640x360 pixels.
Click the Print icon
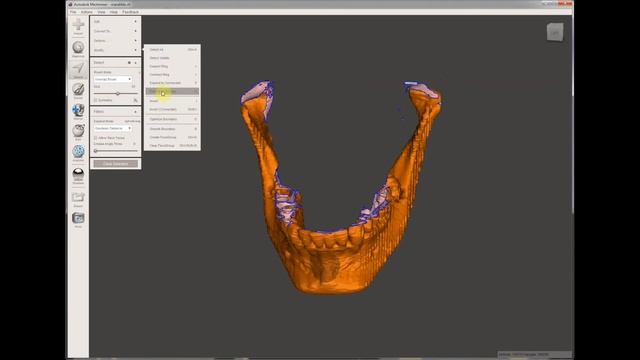pos(78,219)
